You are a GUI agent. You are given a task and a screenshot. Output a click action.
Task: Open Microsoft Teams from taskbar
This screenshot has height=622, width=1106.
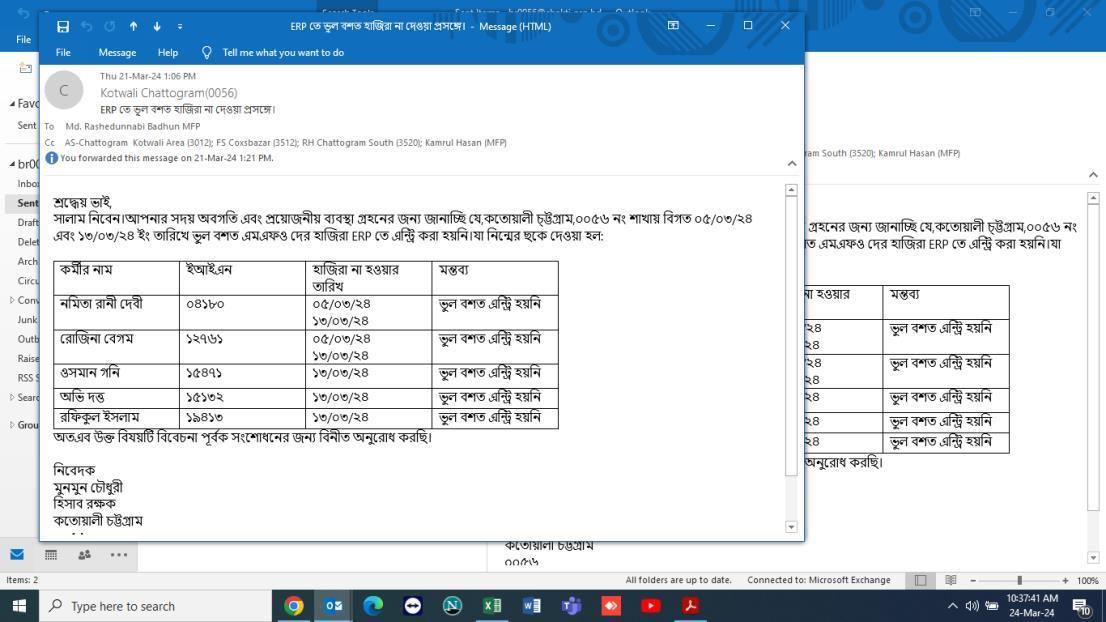pos(571,606)
